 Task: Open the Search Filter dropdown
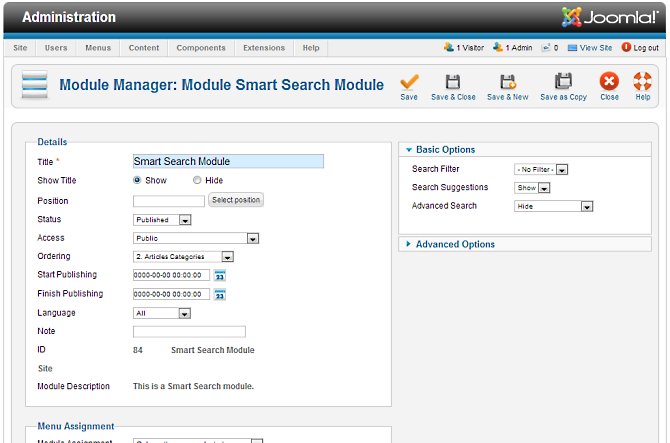[x=541, y=170]
